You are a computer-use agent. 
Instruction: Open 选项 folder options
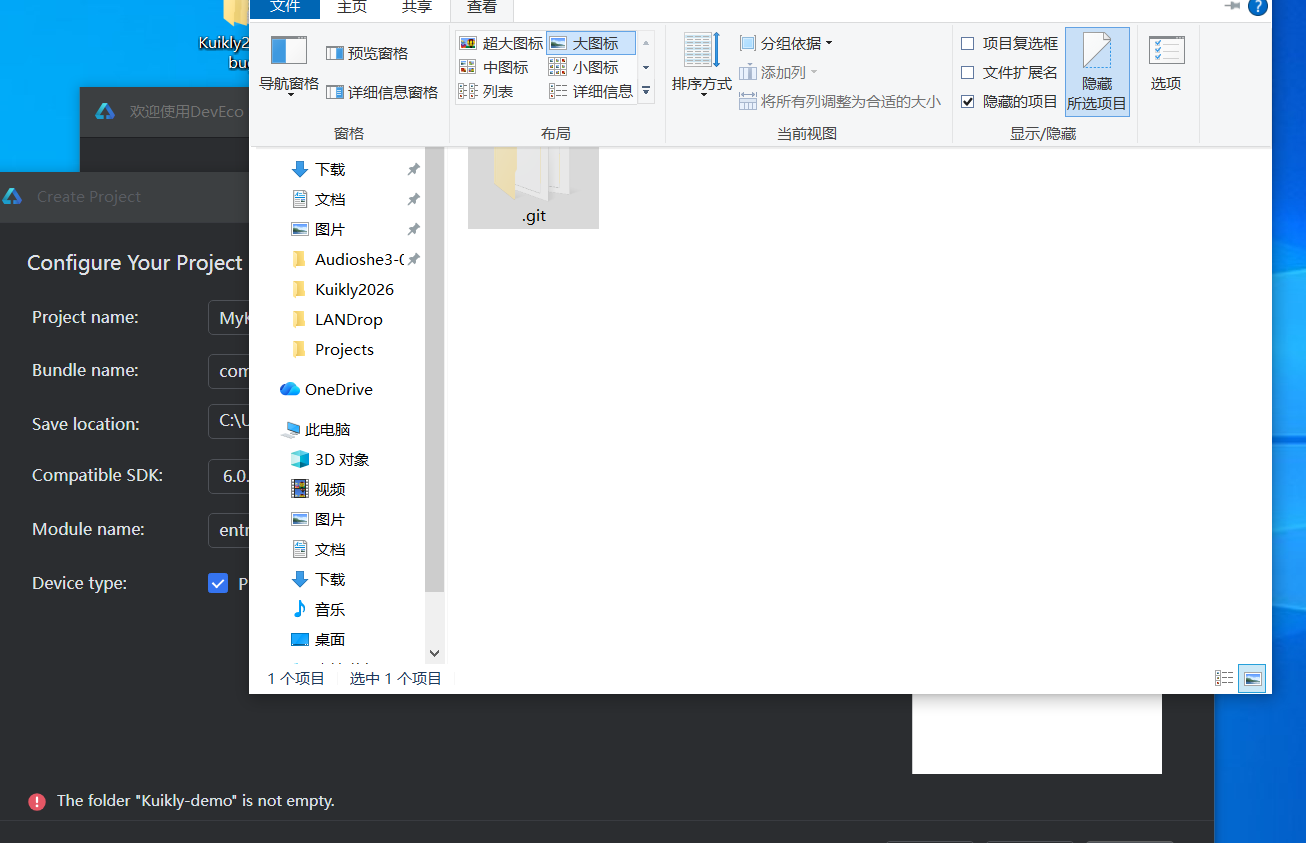(x=1166, y=63)
